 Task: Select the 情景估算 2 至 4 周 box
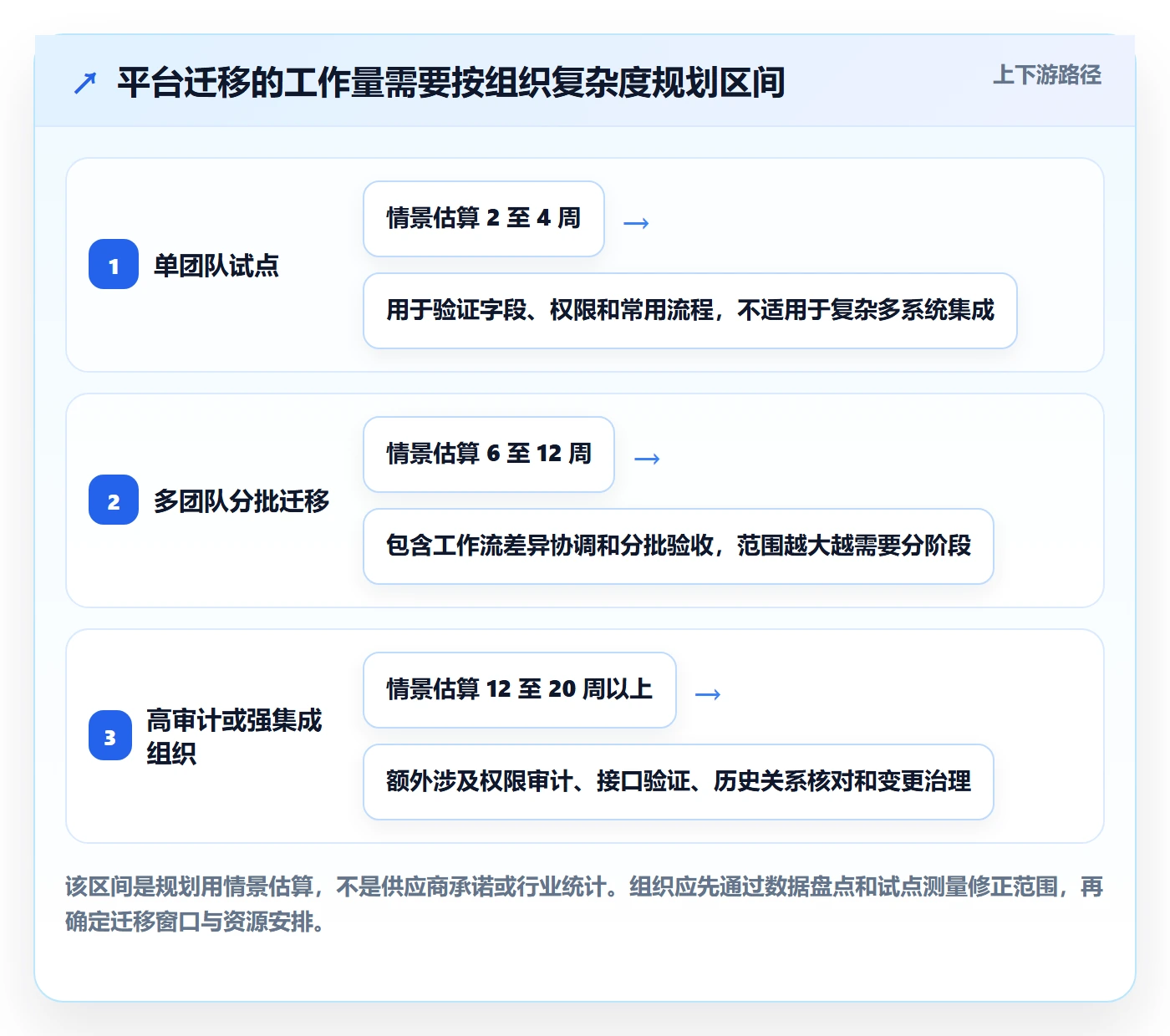[484, 219]
